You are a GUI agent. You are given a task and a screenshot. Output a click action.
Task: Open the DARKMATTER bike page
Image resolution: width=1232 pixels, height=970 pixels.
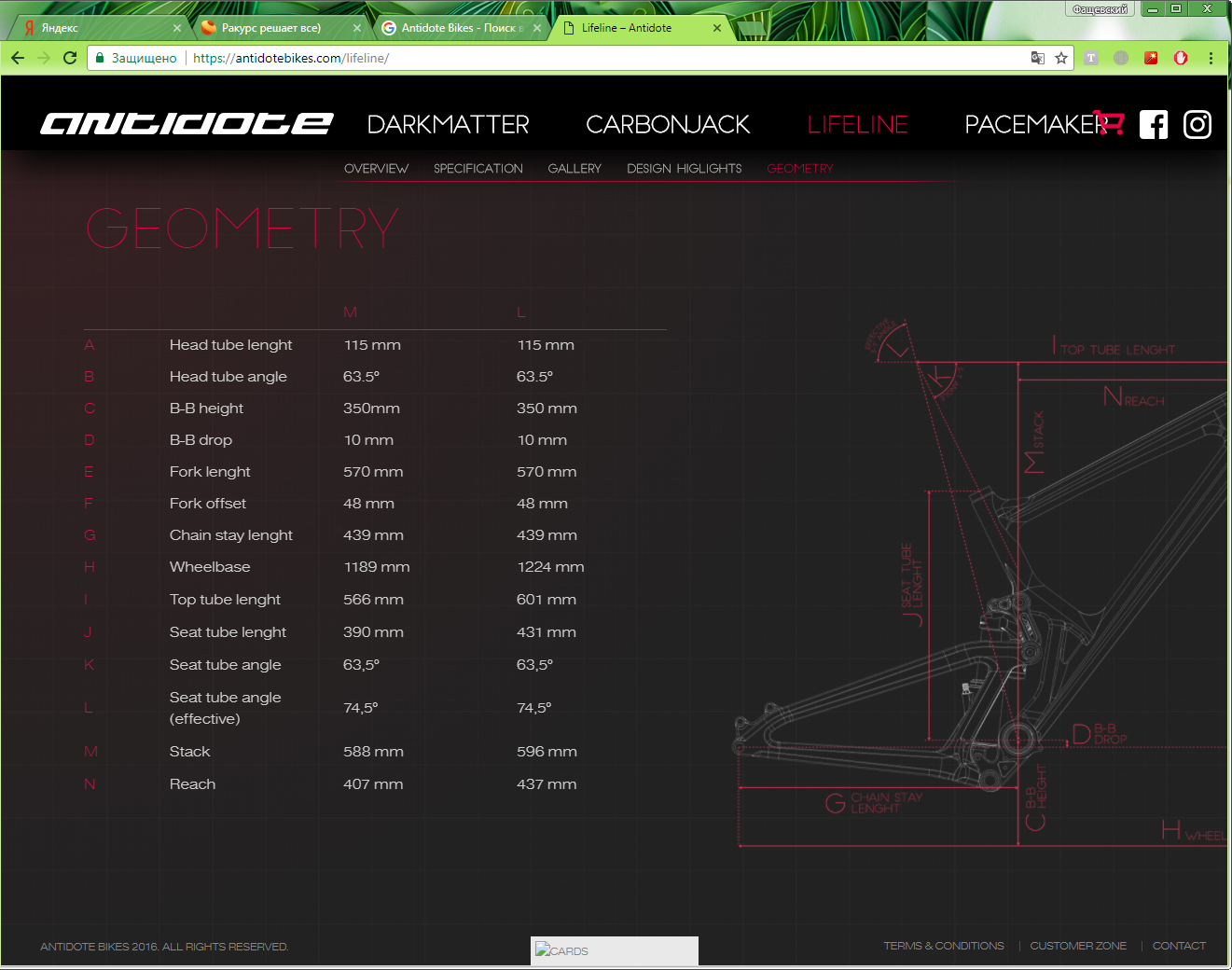448,124
